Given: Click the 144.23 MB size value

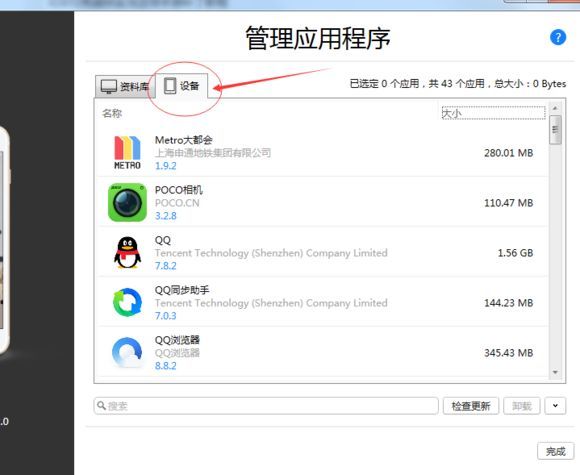Looking at the screenshot, I should (509, 303).
